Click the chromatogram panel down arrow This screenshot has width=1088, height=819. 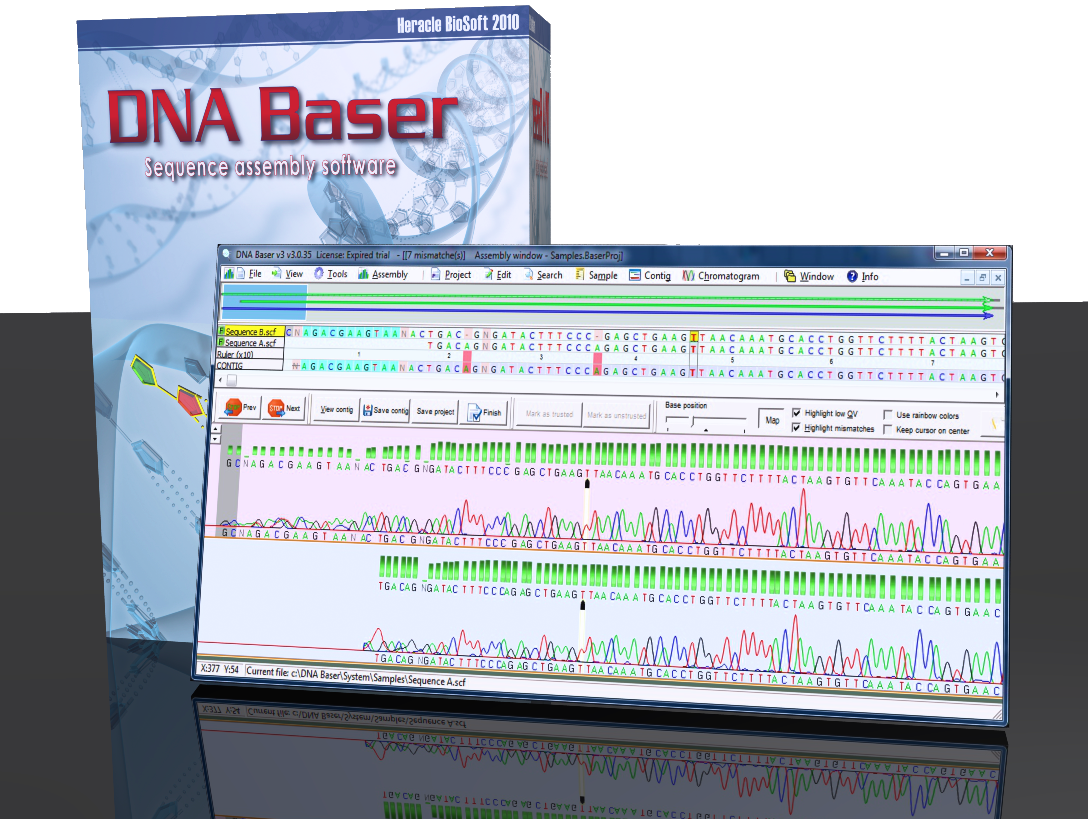(x=215, y=439)
